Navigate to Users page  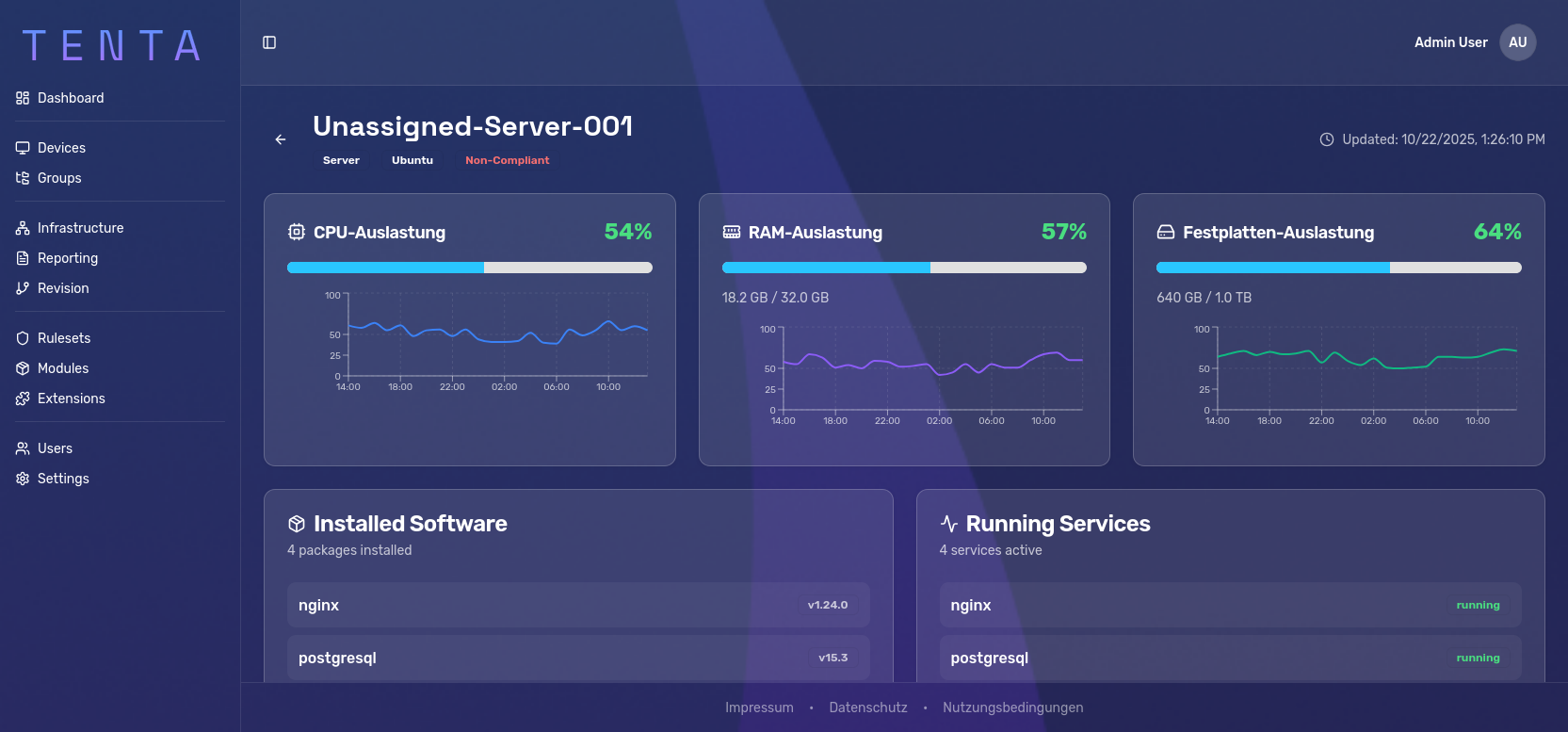55,448
